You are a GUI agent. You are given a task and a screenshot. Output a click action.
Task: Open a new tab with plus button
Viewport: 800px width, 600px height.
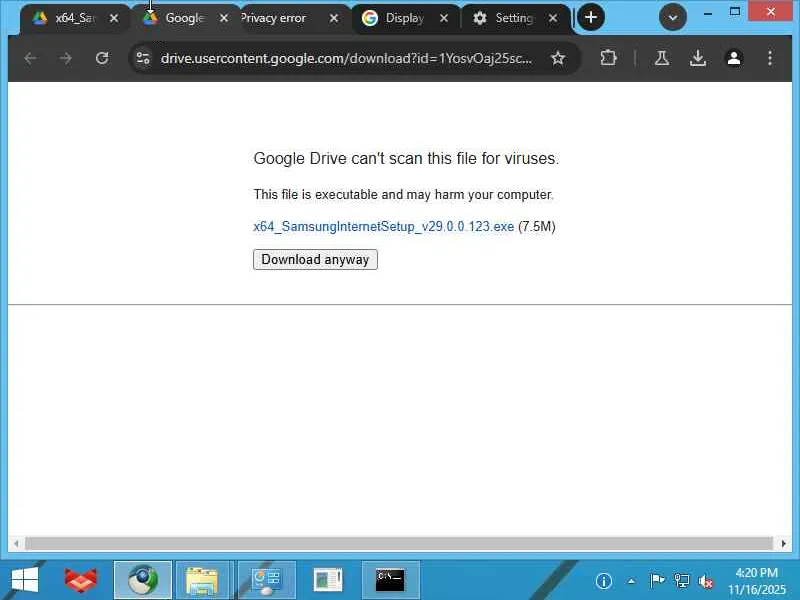591,18
